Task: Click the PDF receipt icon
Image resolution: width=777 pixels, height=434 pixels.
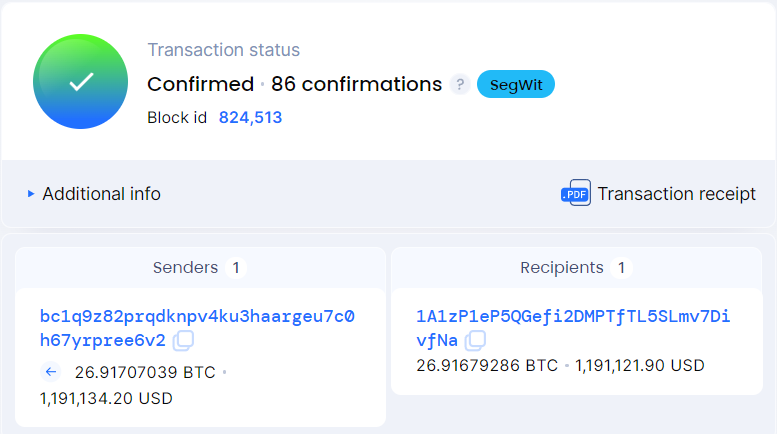Action: pyautogui.click(x=576, y=194)
